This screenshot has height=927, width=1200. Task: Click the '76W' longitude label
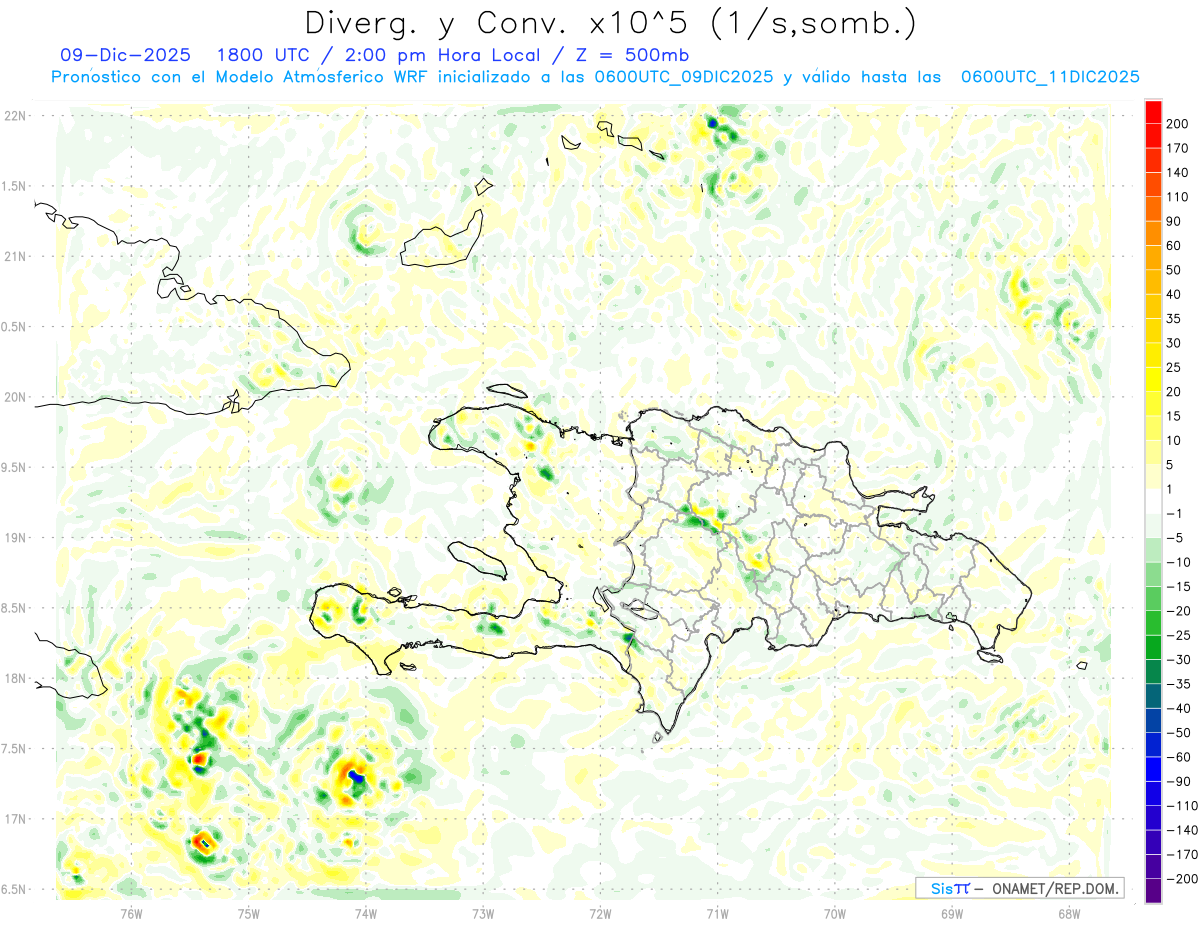point(131,913)
